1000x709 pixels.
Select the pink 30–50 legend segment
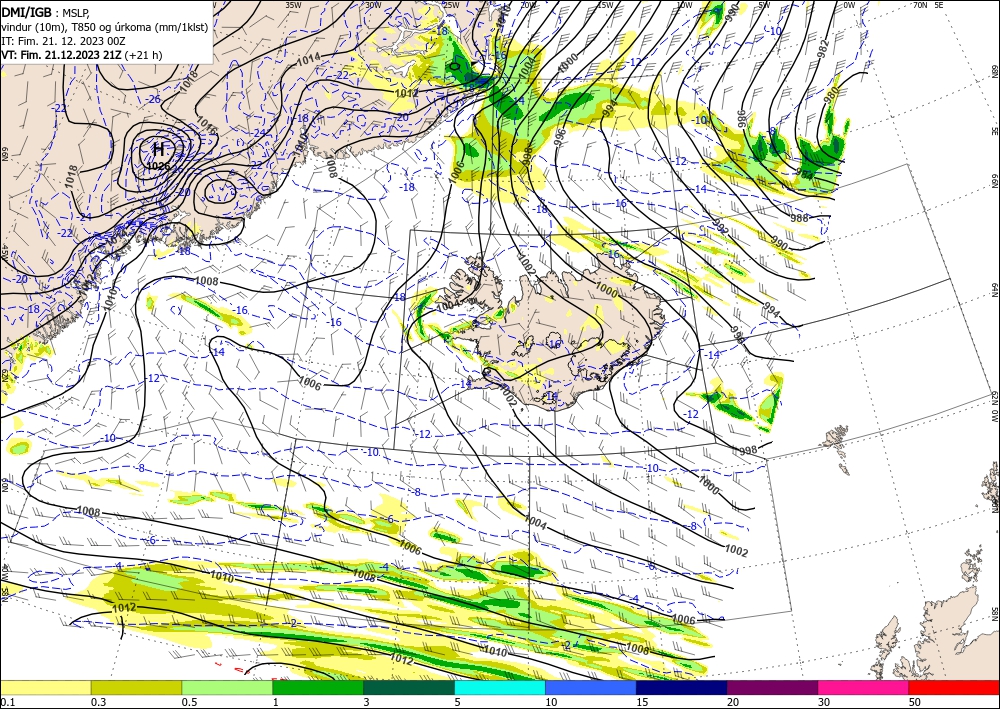[x=864, y=687]
